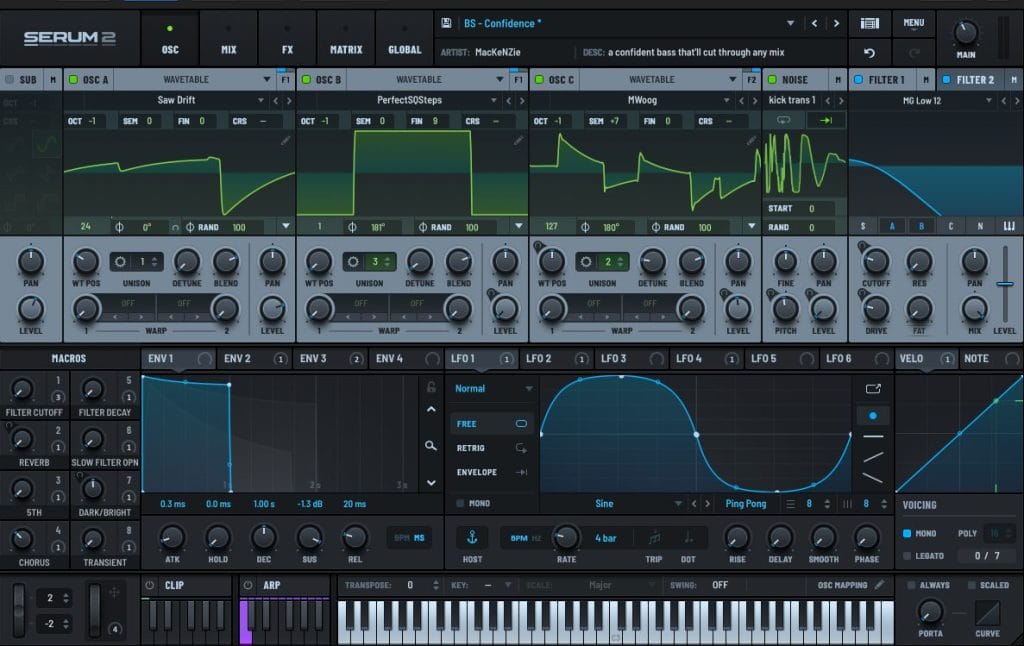Open the LFO Normal mode dropdown
The image size is (1024, 646).
[x=494, y=388]
